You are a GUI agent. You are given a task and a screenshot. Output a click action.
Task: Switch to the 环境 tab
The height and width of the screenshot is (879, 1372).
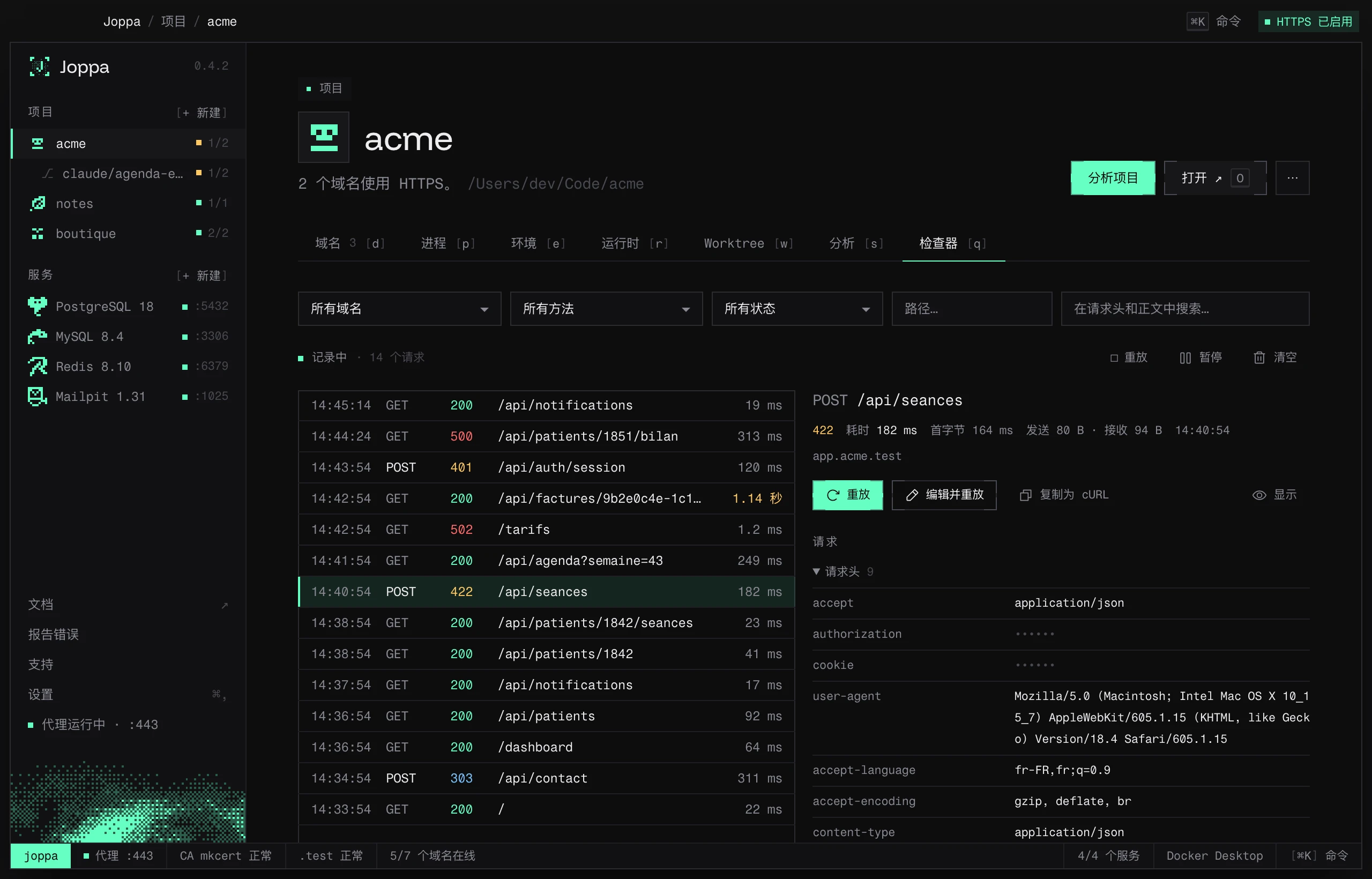tap(538, 243)
